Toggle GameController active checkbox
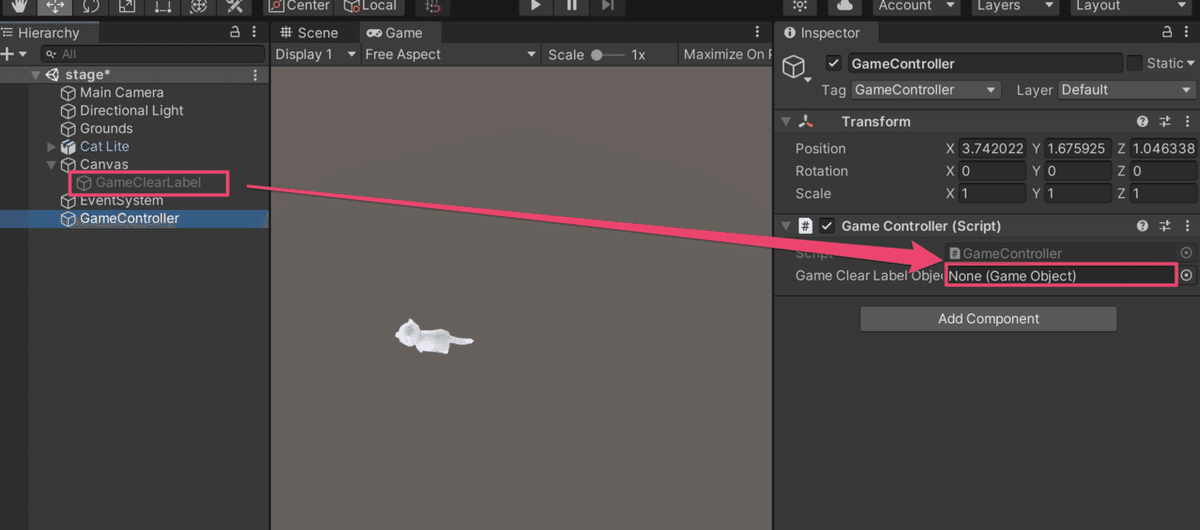The image size is (1200, 530). click(833, 63)
